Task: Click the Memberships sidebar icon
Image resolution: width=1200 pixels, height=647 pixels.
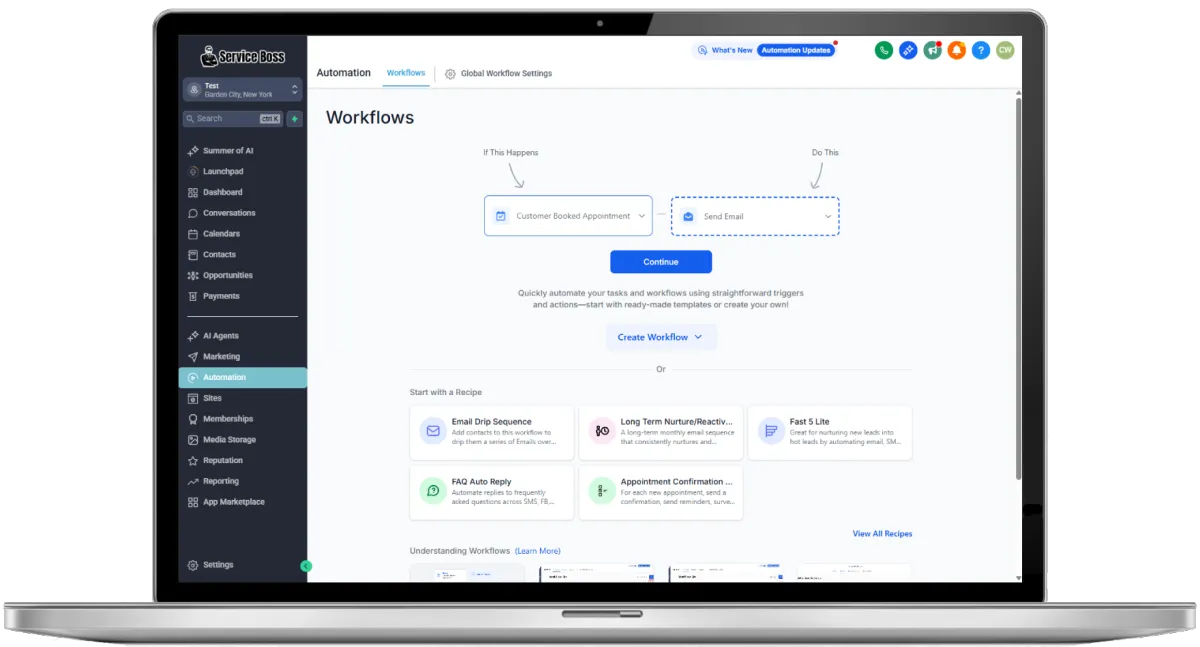Action: pyautogui.click(x=193, y=419)
